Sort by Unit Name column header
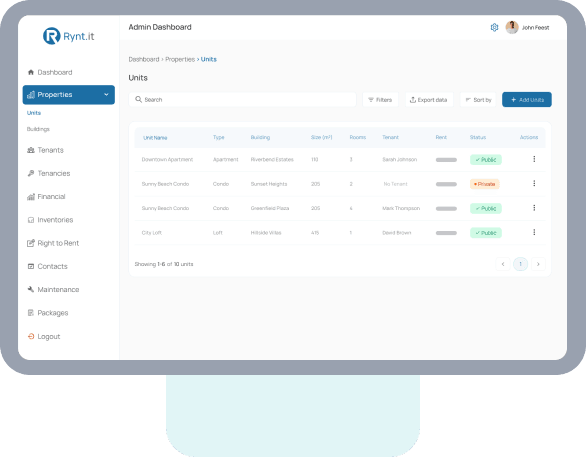 click(155, 138)
